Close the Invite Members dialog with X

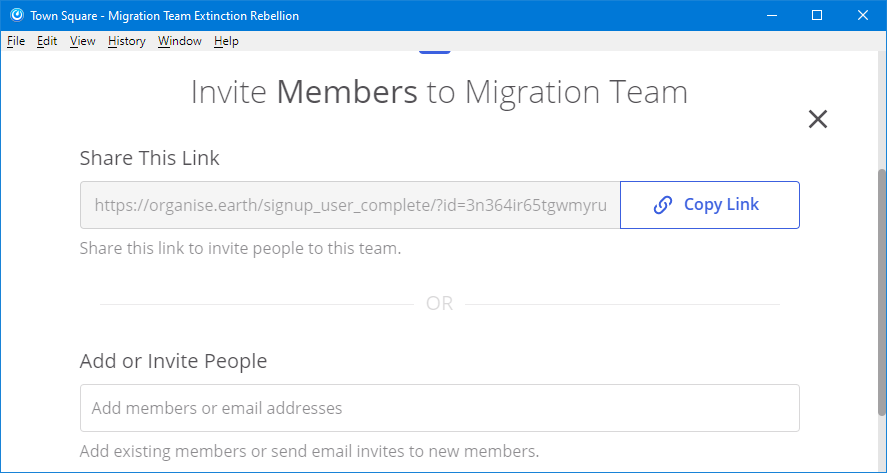pos(817,119)
